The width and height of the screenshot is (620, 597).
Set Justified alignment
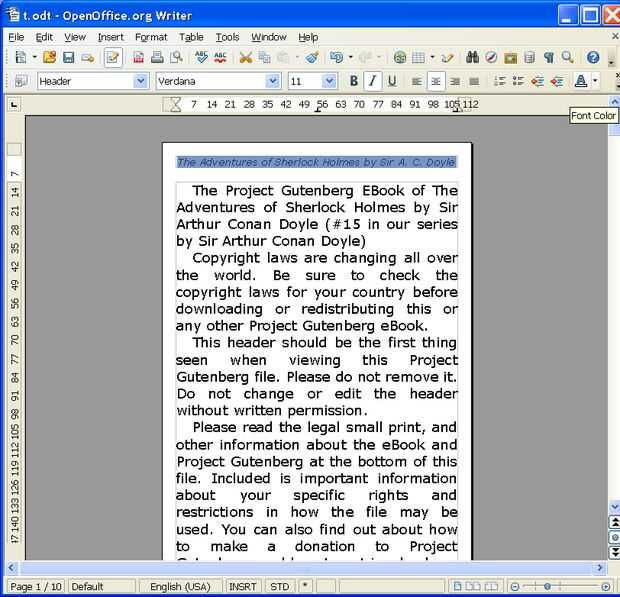474,81
